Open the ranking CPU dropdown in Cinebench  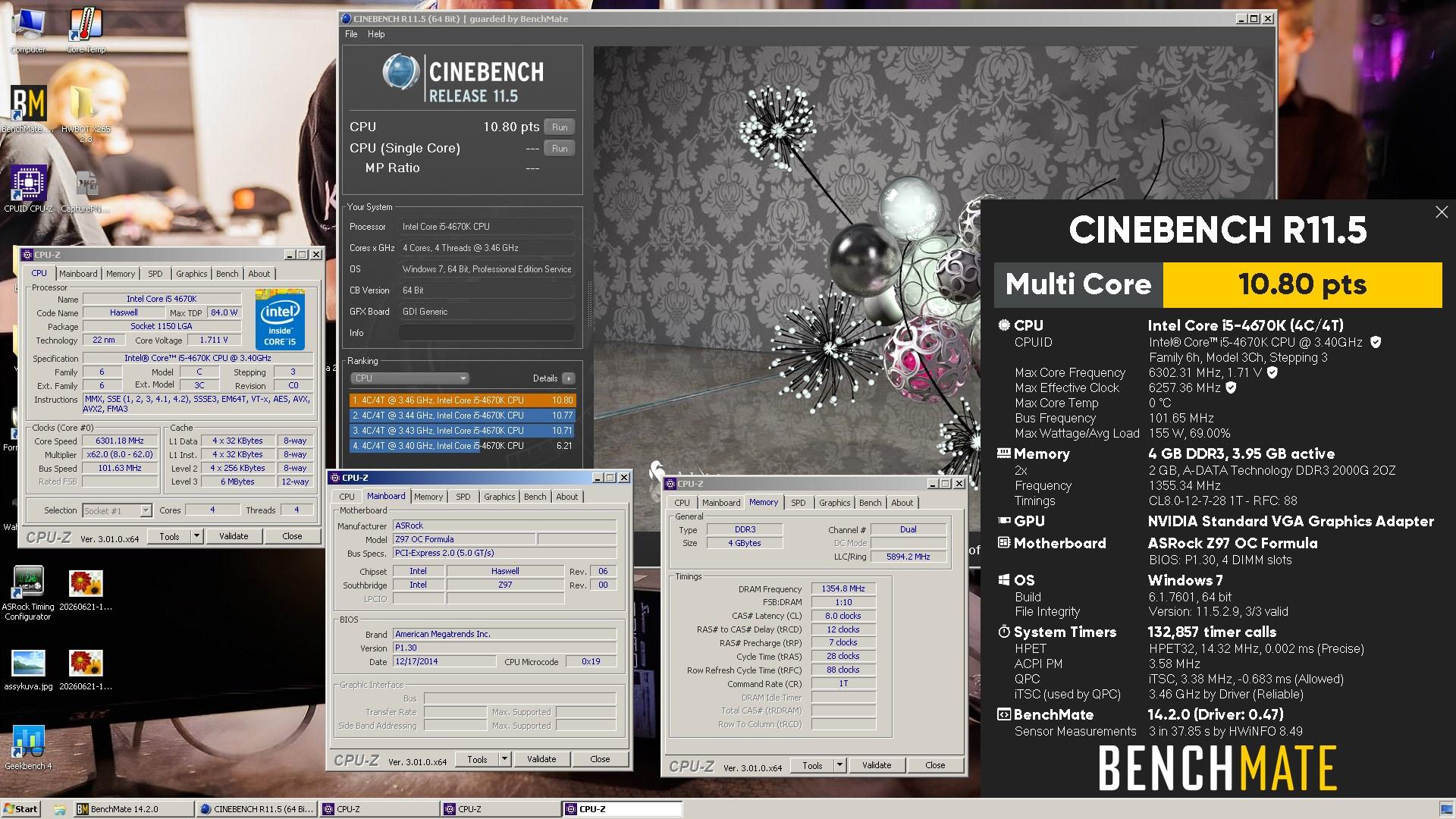click(409, 378)
